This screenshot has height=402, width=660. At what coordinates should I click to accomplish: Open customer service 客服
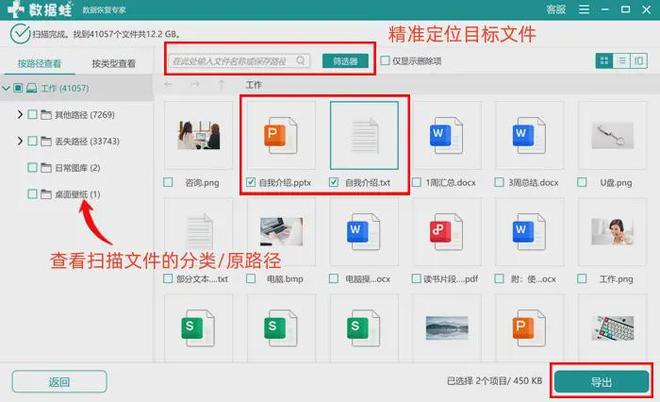pyautogui.click(x=556, y=9)
